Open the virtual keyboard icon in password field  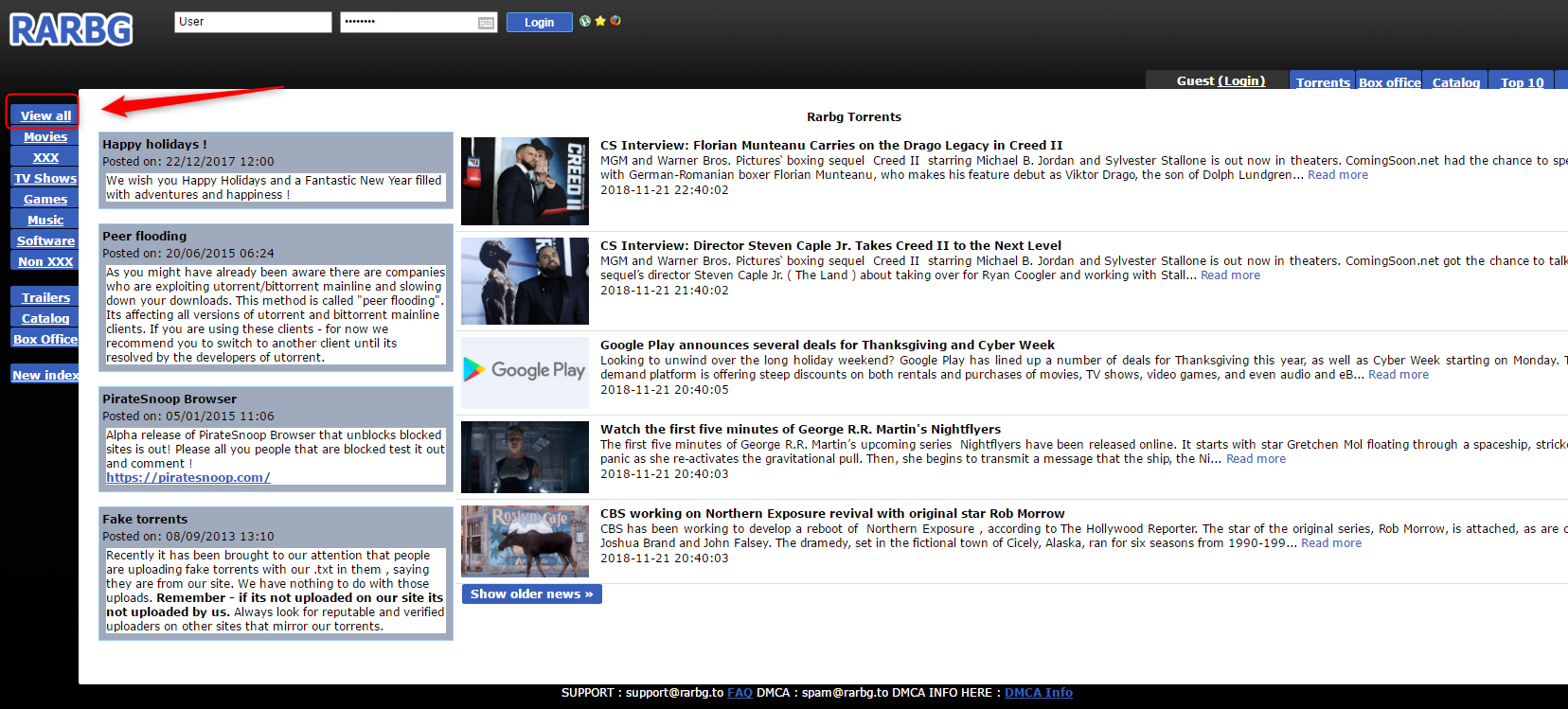[x=486, y=23]
